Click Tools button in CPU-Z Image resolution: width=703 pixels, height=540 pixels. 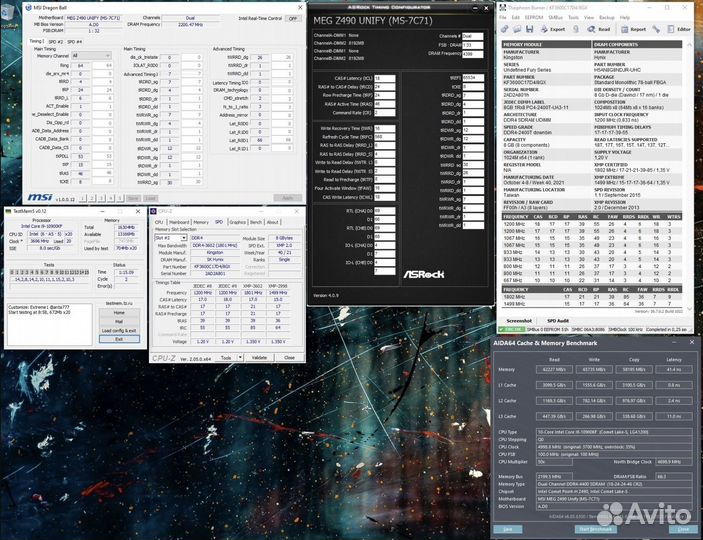[x=226, y=358]
